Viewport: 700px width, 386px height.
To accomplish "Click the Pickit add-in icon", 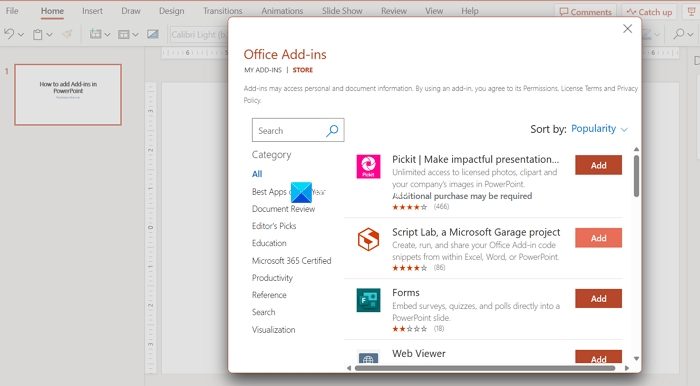I will pos(368,166).
